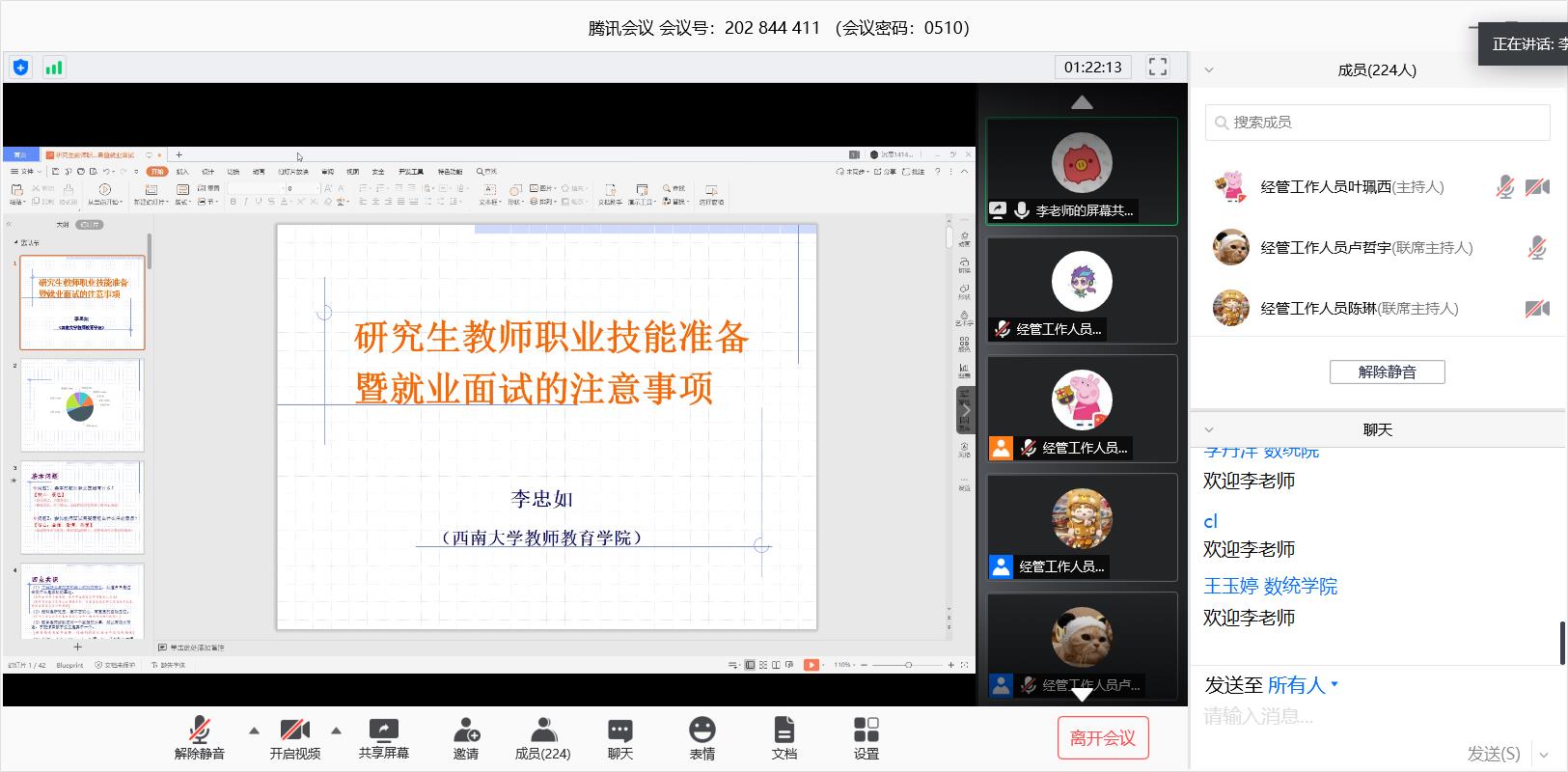Open the share screen option
This screenshot has height=772, width=1568.
(383, 738)
